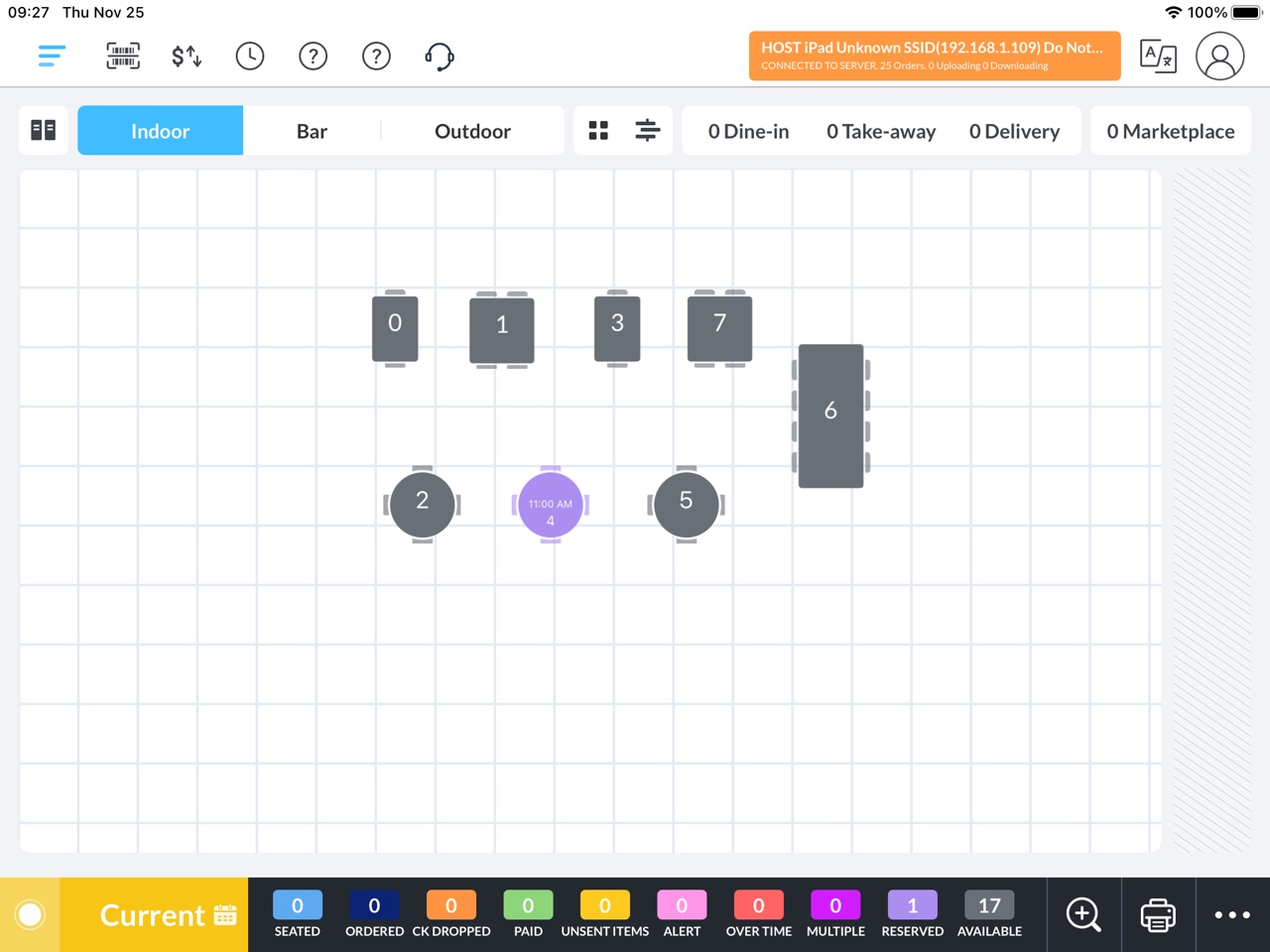Open the more options ellipsis menu

point(1232,914)
